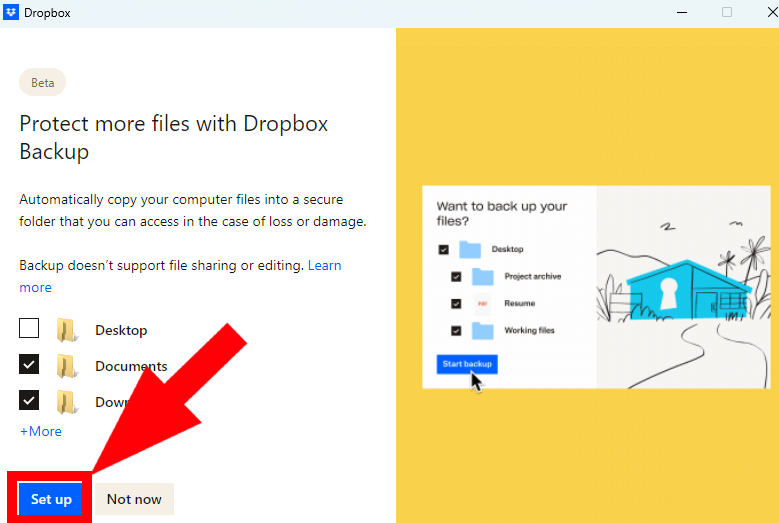Viewport: 779px width, 523px height.
Task: Close the Dropbox window
Action: click(x=773, y=12)
